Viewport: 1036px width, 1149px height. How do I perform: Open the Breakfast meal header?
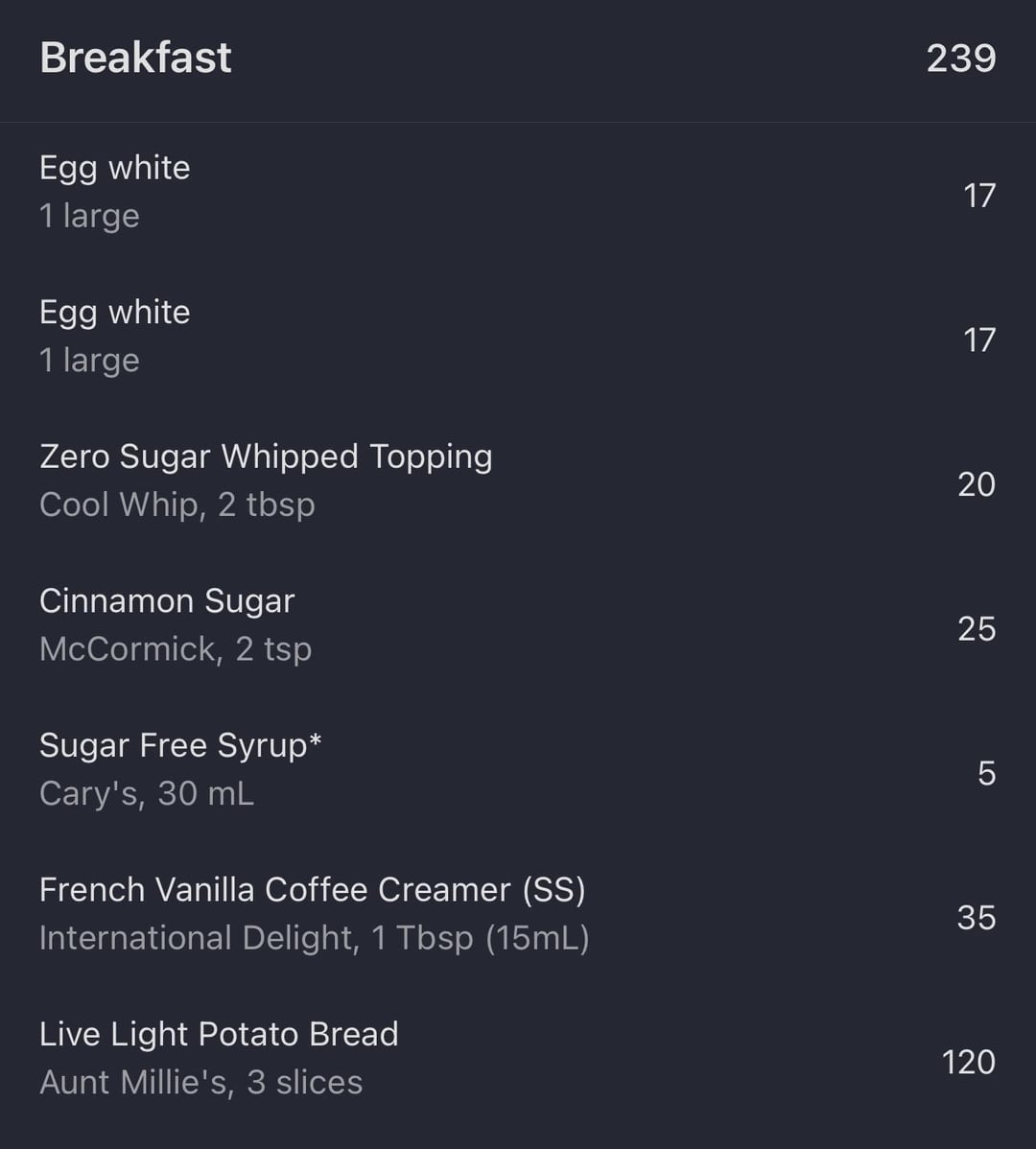click(x=518, y=59)
